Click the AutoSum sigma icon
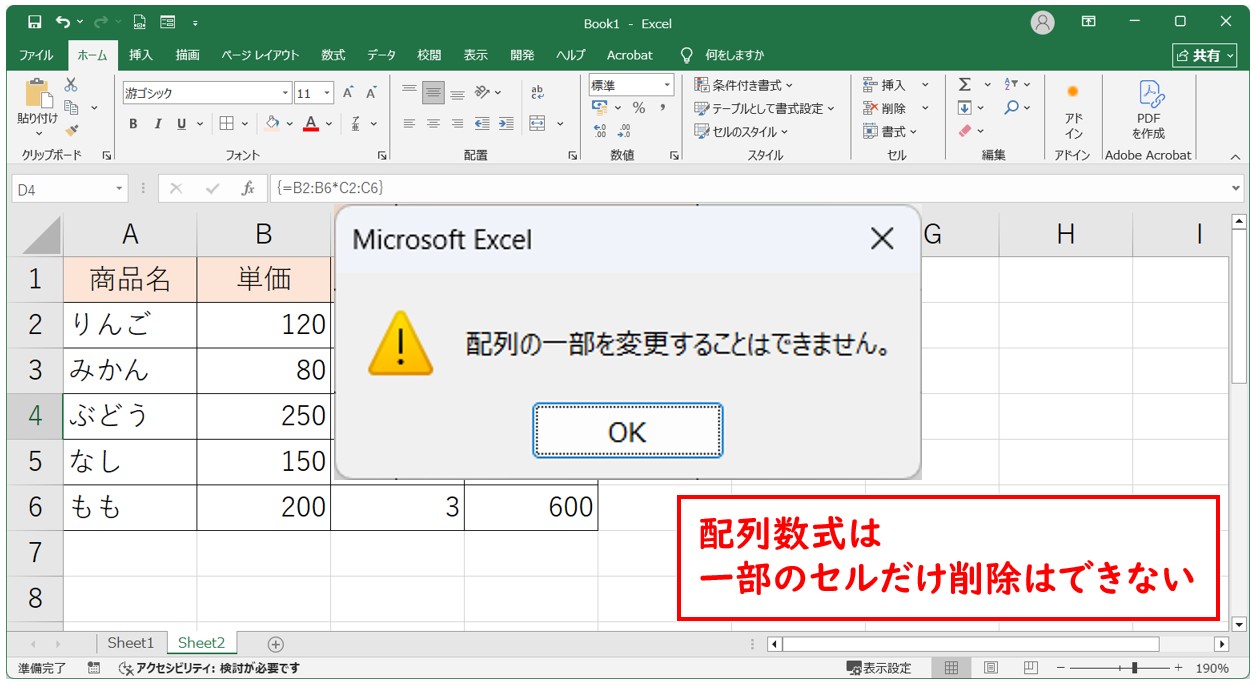Image resolution: width=1256 pixels, height=686 pixels. tap(965, 85)
